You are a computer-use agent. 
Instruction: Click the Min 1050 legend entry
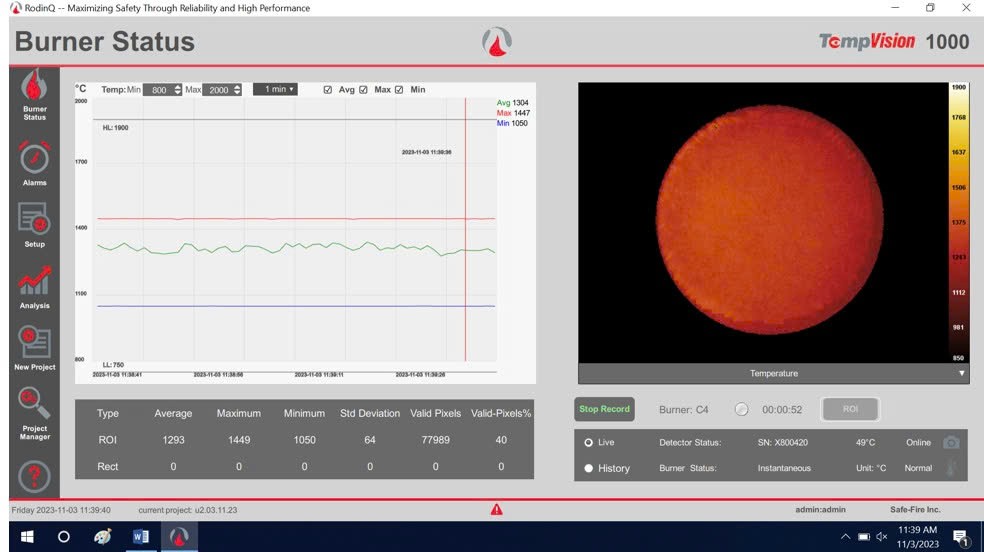point(512,123)
